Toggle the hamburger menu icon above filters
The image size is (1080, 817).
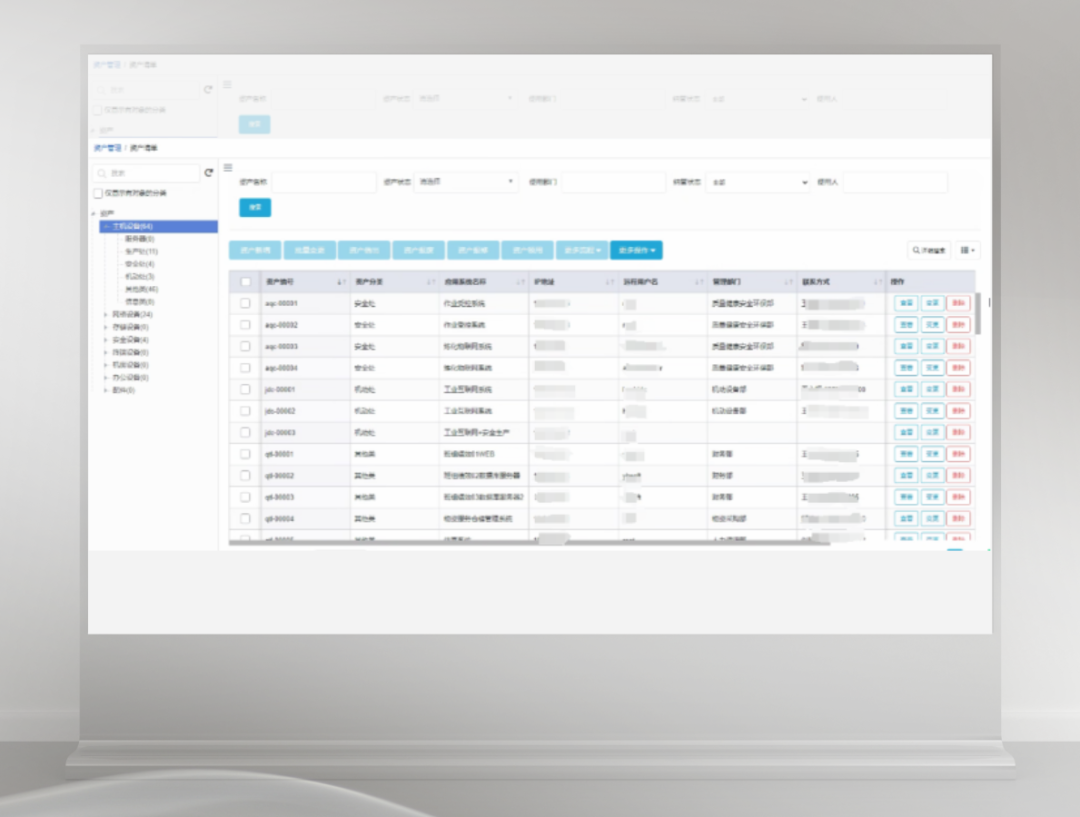(228, 167)
